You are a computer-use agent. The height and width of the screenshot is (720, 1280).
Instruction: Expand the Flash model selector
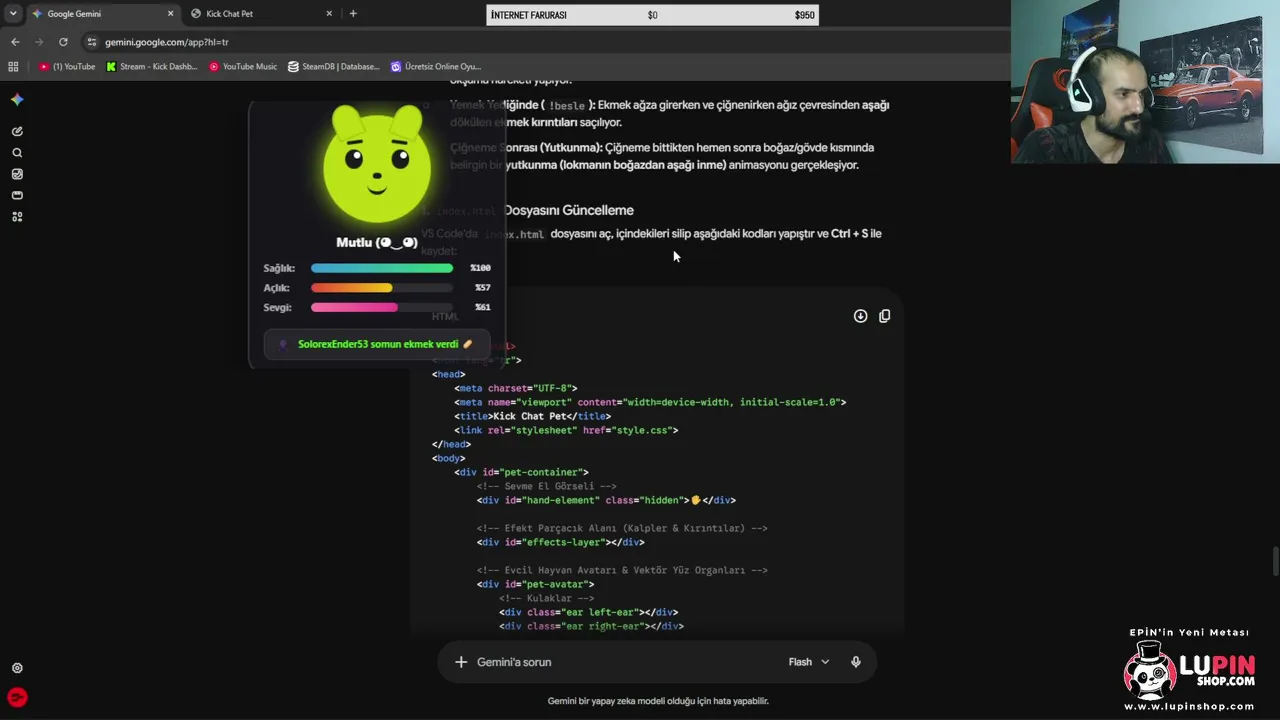(x=809, y=662)
